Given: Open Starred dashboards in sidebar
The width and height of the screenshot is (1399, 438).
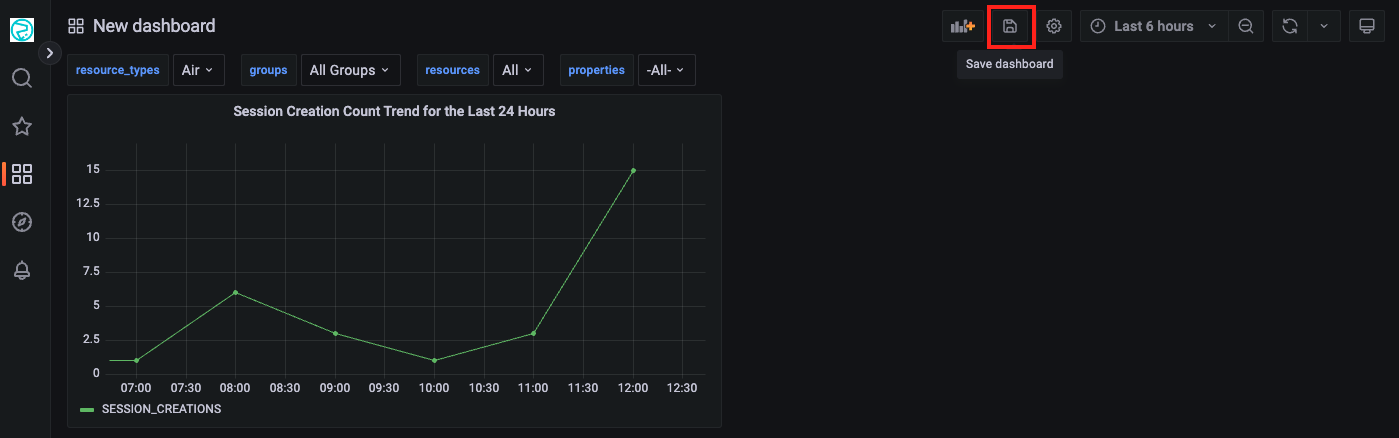Looking at the screenshot, I should click(22, 126).
